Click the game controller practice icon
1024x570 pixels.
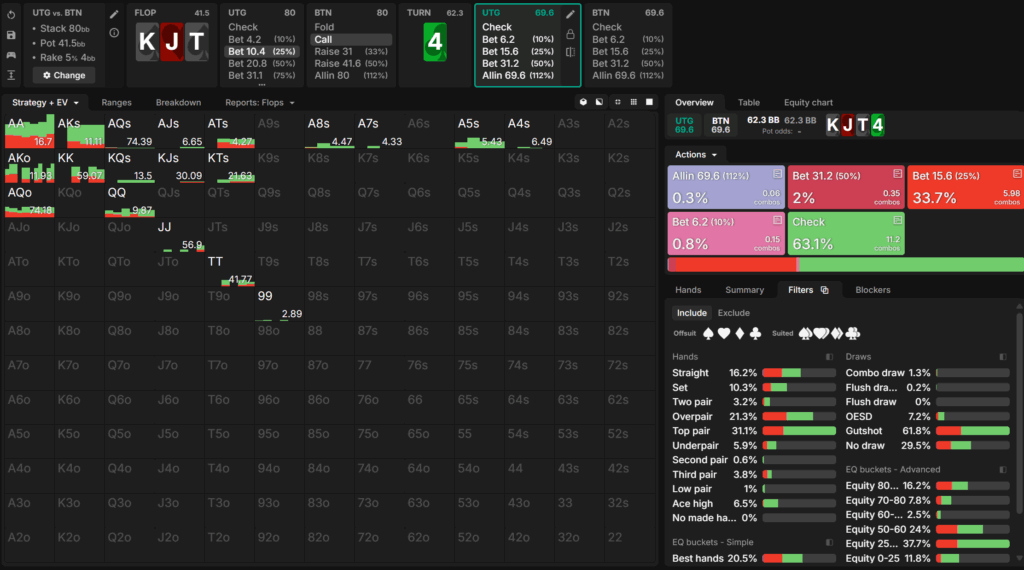pyautogui.click(x=10, y=55)
